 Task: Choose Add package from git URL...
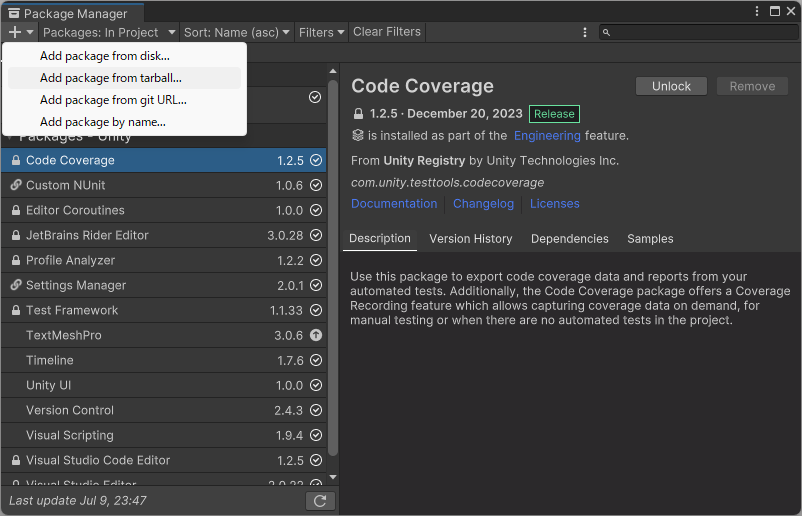pos(124,100)
